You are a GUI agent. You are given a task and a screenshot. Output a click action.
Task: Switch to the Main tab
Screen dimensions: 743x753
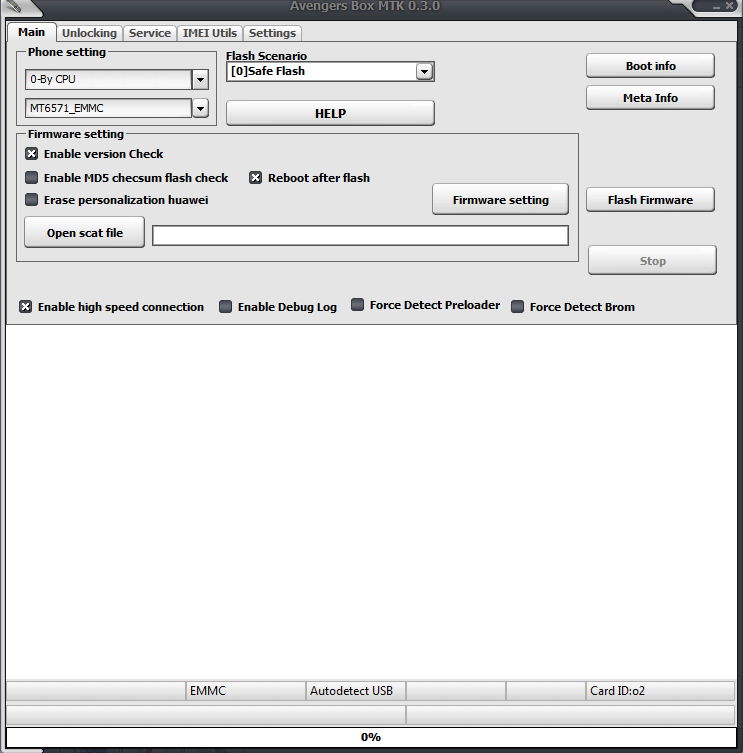(32, 32)
